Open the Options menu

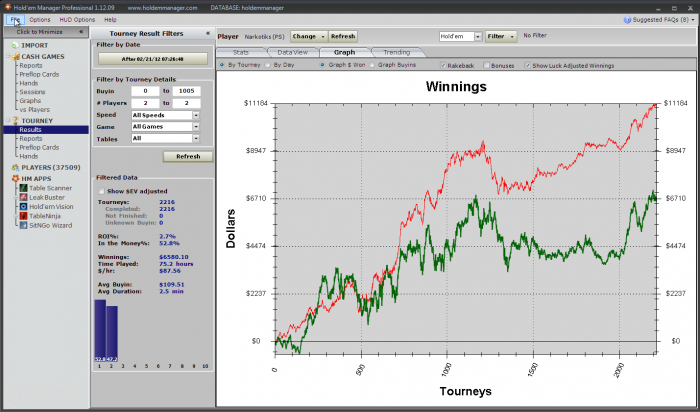coord(40,20)
